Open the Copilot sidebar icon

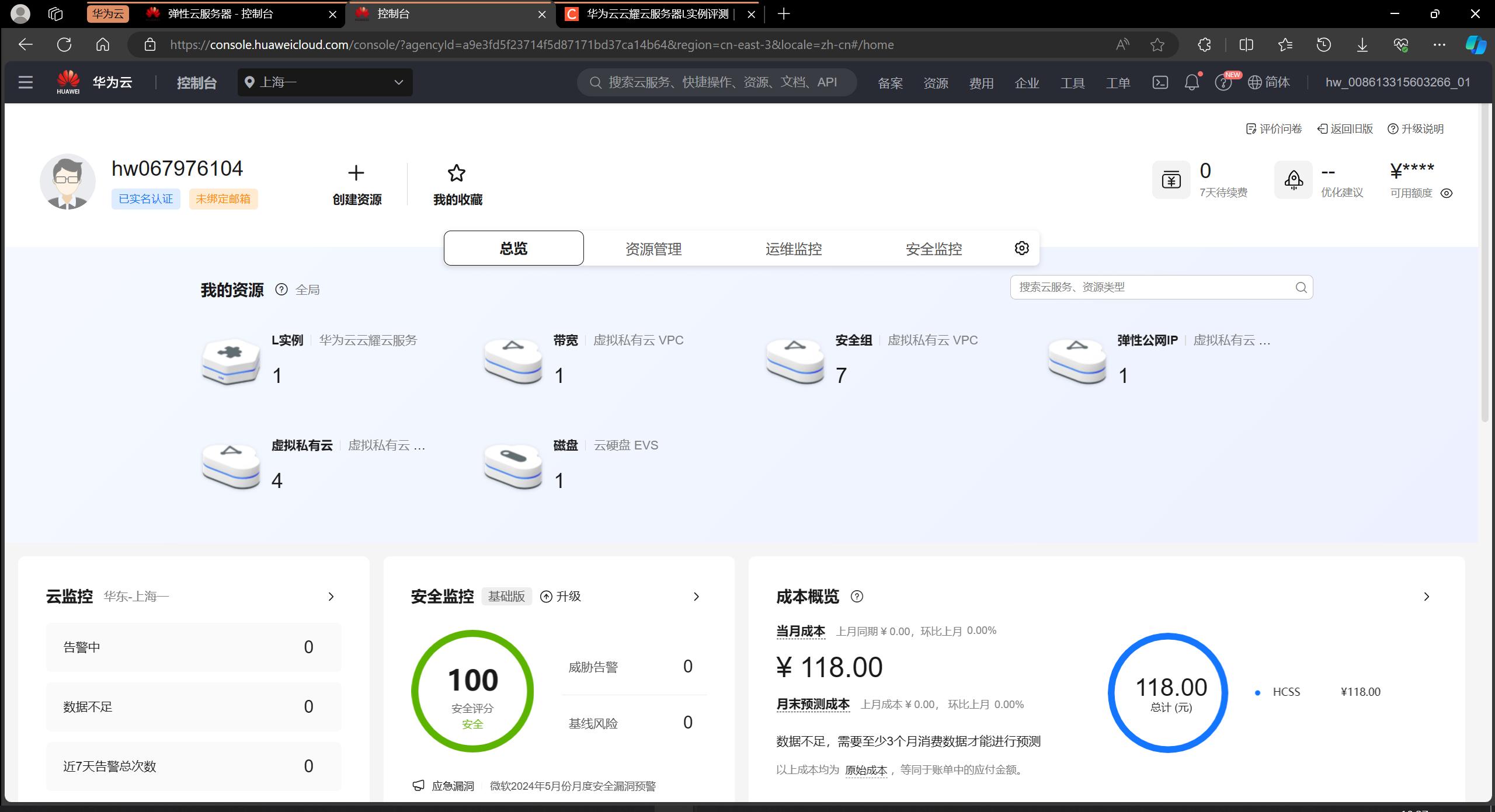pyautogui.click(x=1475, y=44)
